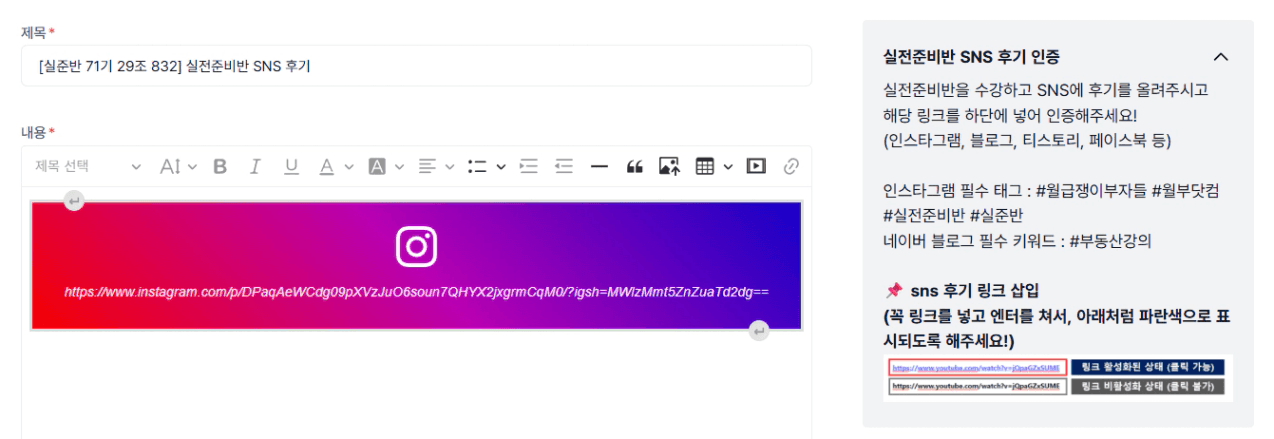Viewport: 1274px width, 439px height.
Task: Open the 제목 선택 heading dropdown
Action: point(88,167)
